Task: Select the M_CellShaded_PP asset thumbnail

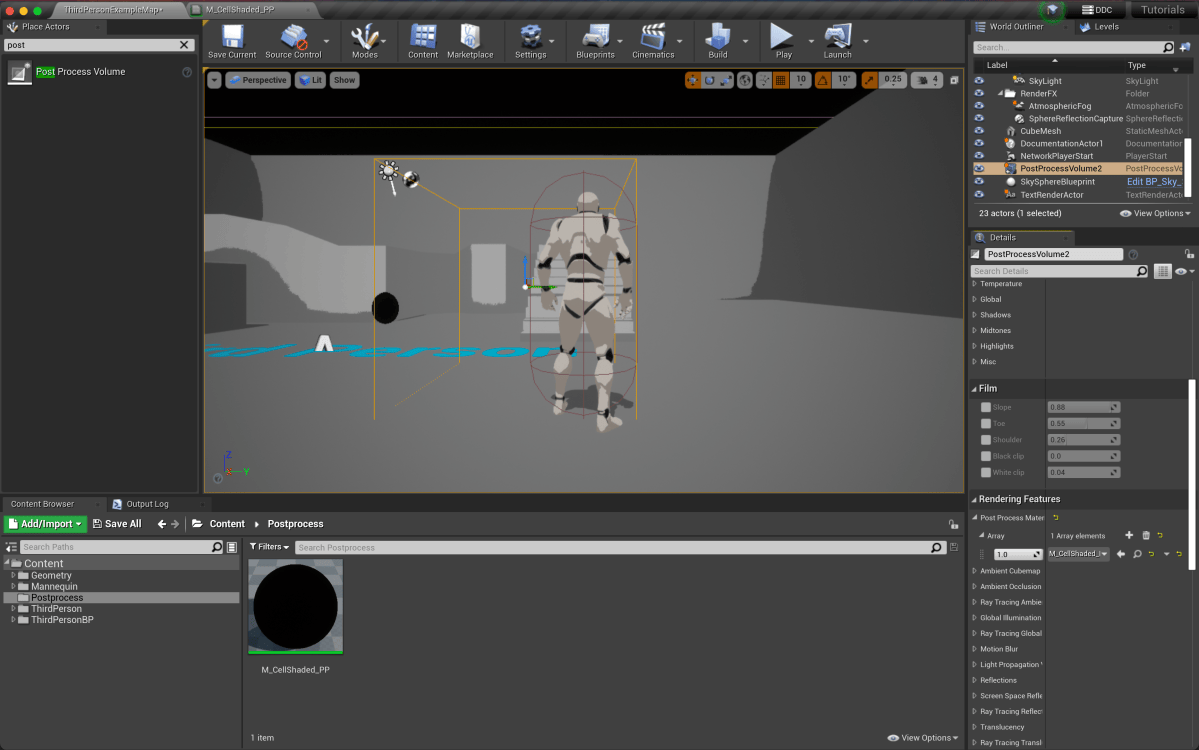Action: [x=295, y=607]
